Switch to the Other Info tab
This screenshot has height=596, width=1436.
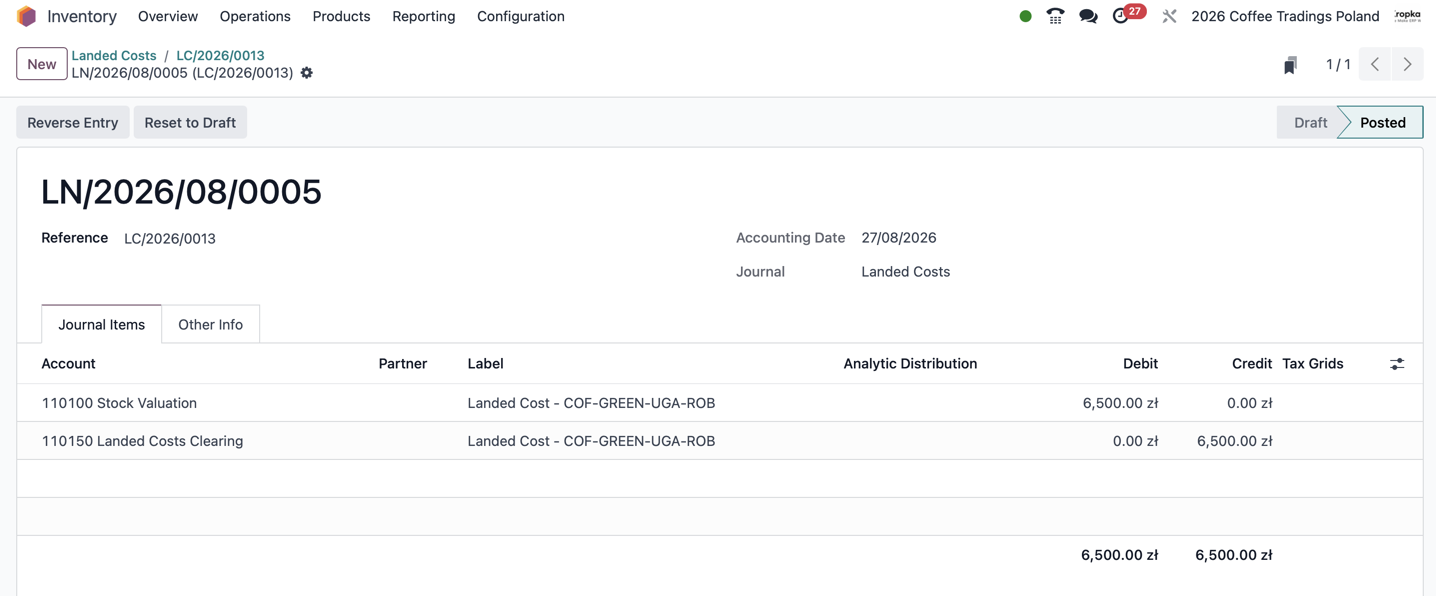click(x=210, y=324)
